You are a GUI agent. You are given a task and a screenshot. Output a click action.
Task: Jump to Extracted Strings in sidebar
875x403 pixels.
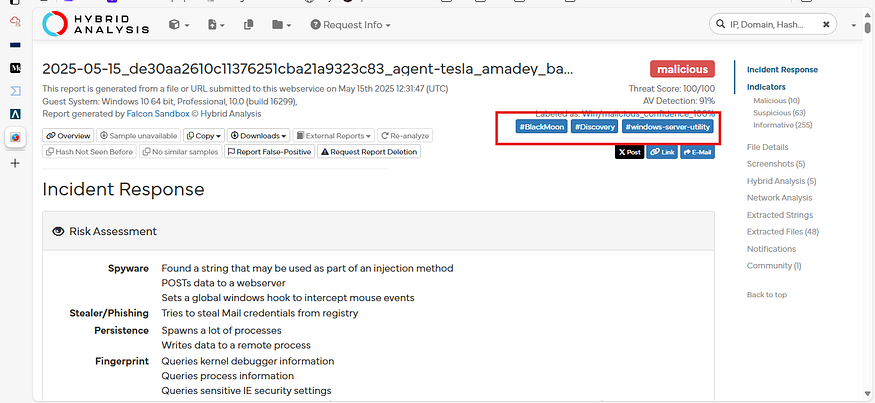(x=780, y=215)
